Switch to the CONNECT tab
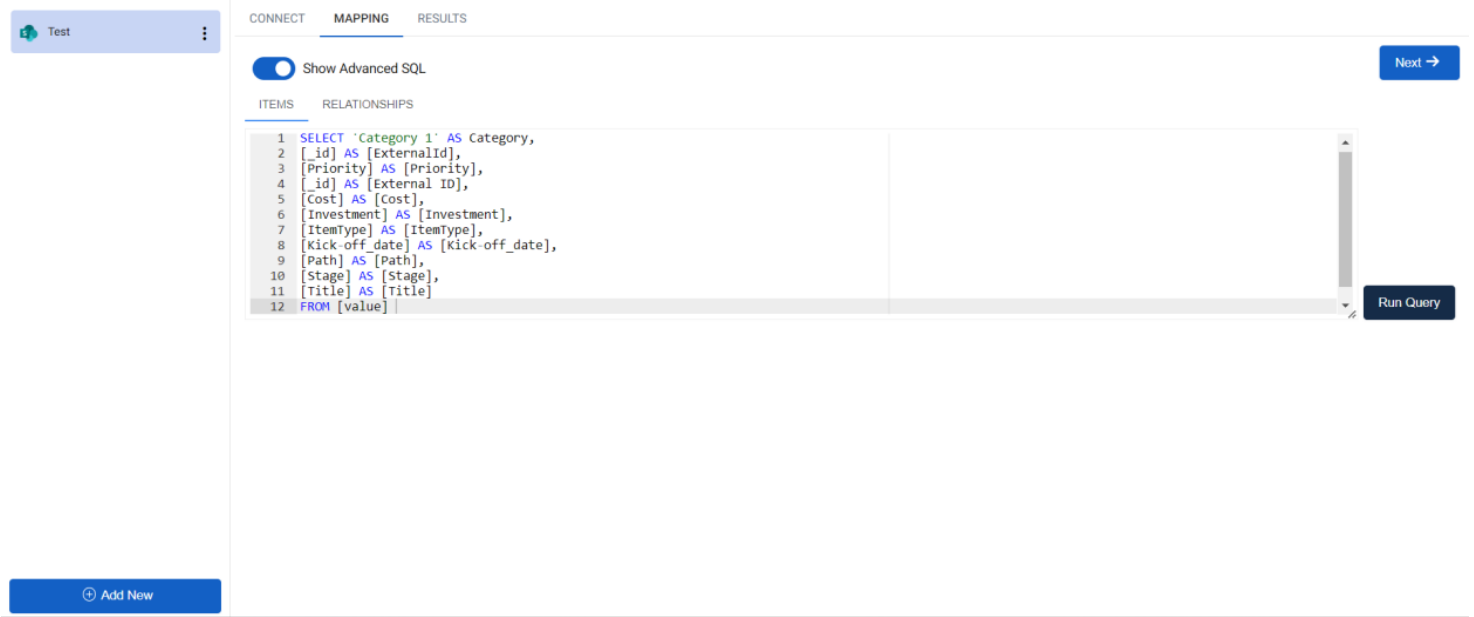 277,18
